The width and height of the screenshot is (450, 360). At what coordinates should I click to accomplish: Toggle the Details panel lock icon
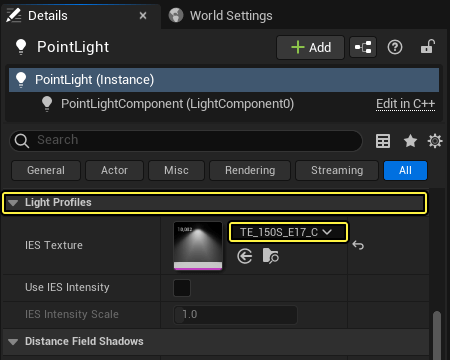pos(428,47)
